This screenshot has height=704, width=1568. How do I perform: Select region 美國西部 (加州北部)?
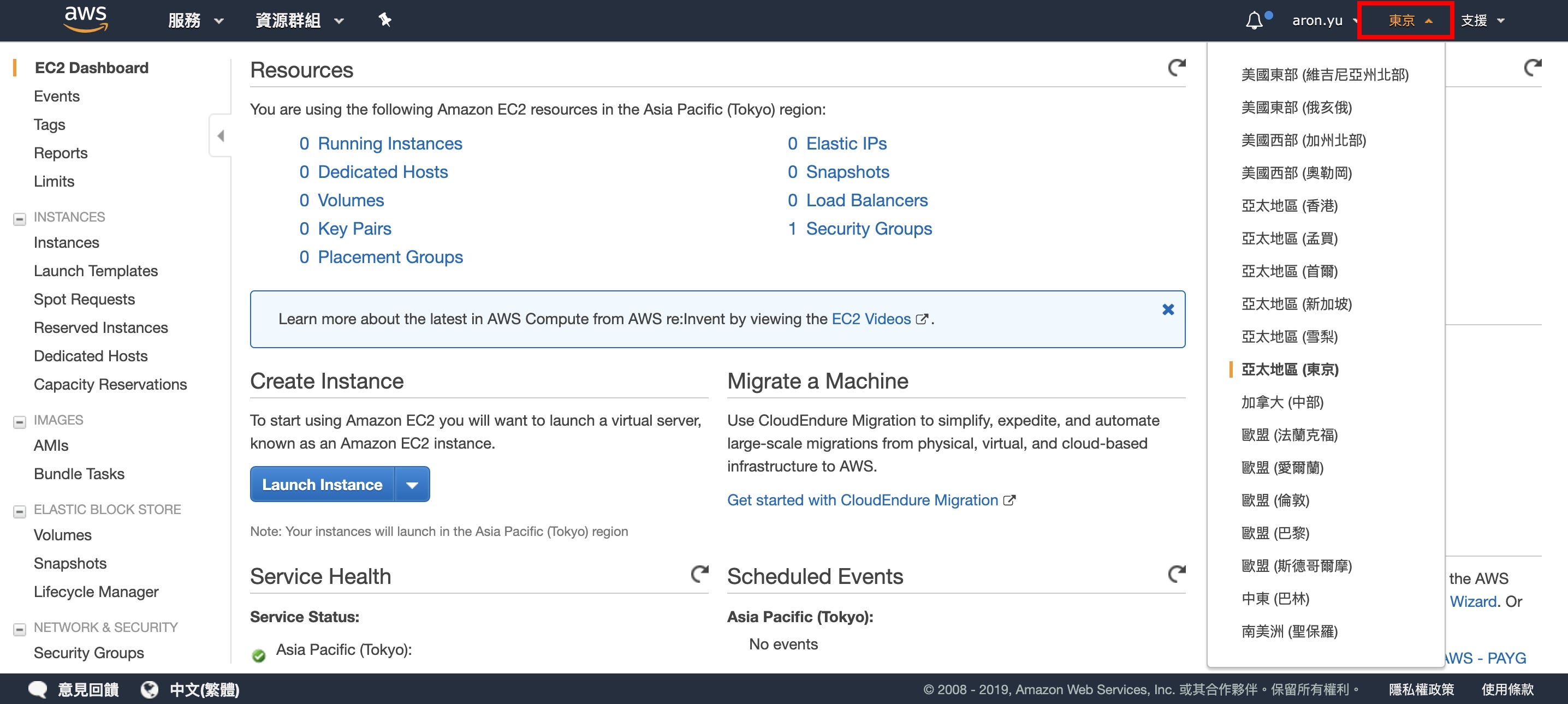(x=1304, y=141)
